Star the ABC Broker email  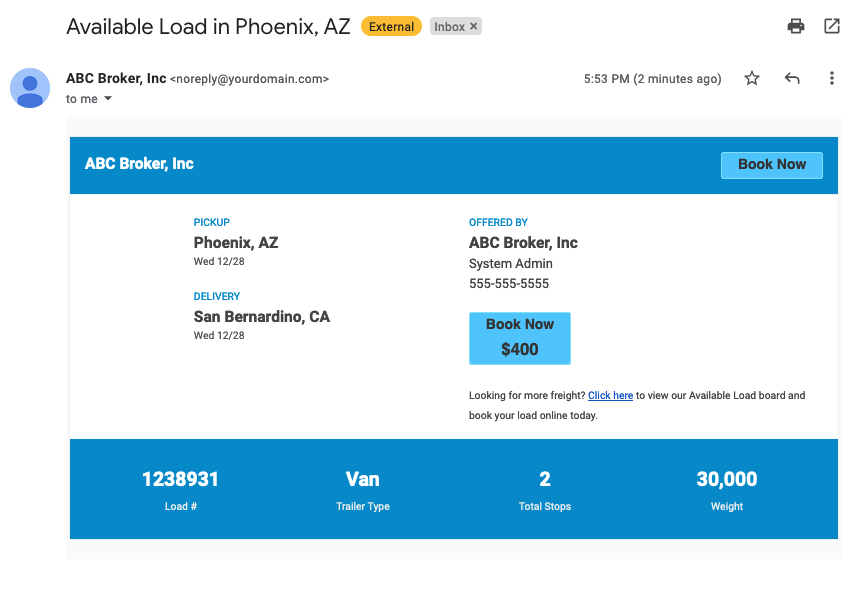point(752,79)
